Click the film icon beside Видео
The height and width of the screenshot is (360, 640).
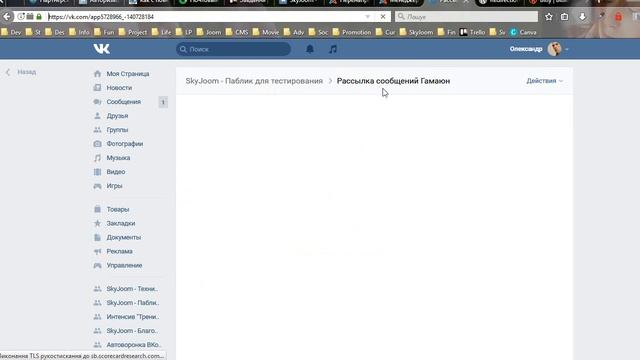point(97,172)
